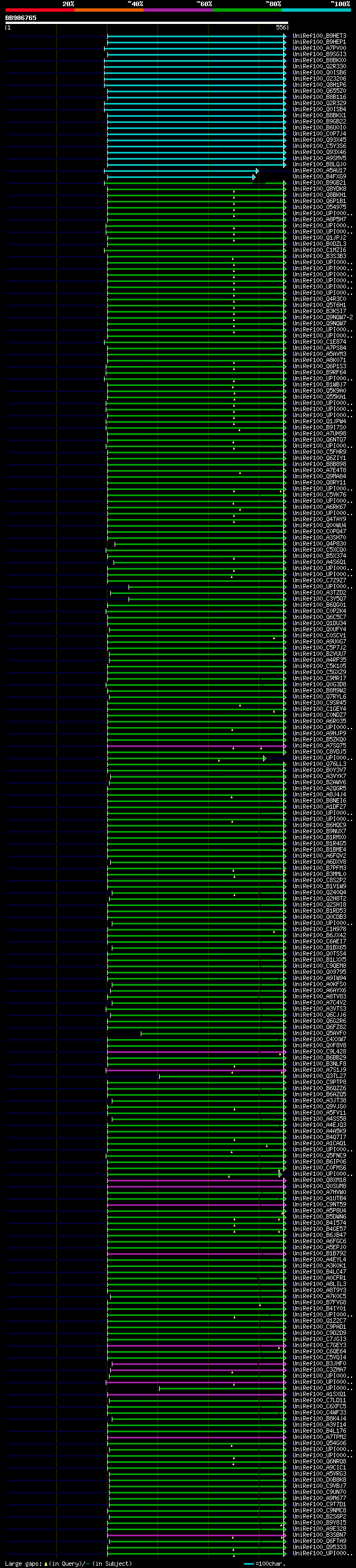Click the red 20% identity legend segment
This screenshot has width=356, height=1568.
click(x=39, y=10)
